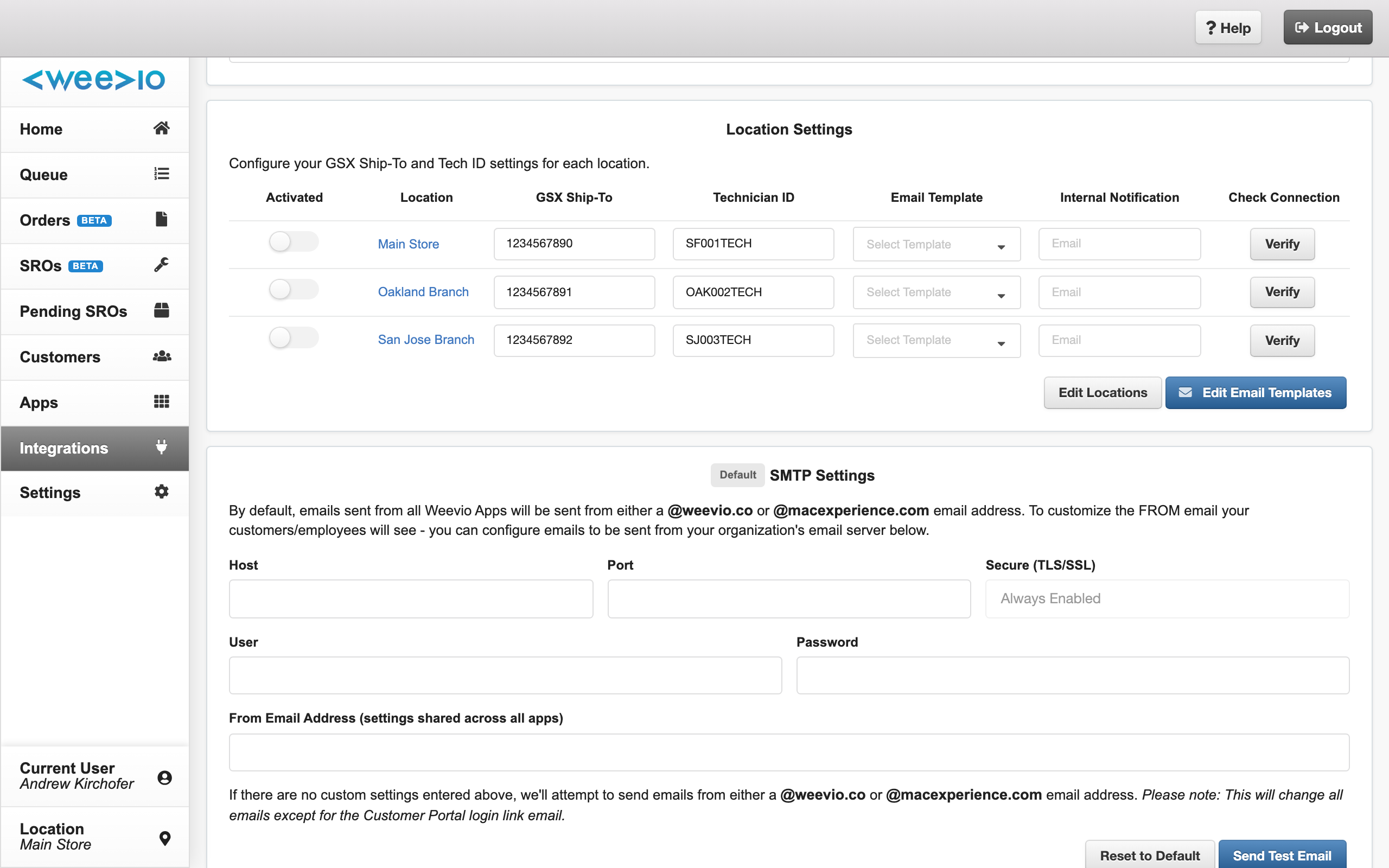
Task: Open the Main Store location link
Action: [x=408, y=244]
